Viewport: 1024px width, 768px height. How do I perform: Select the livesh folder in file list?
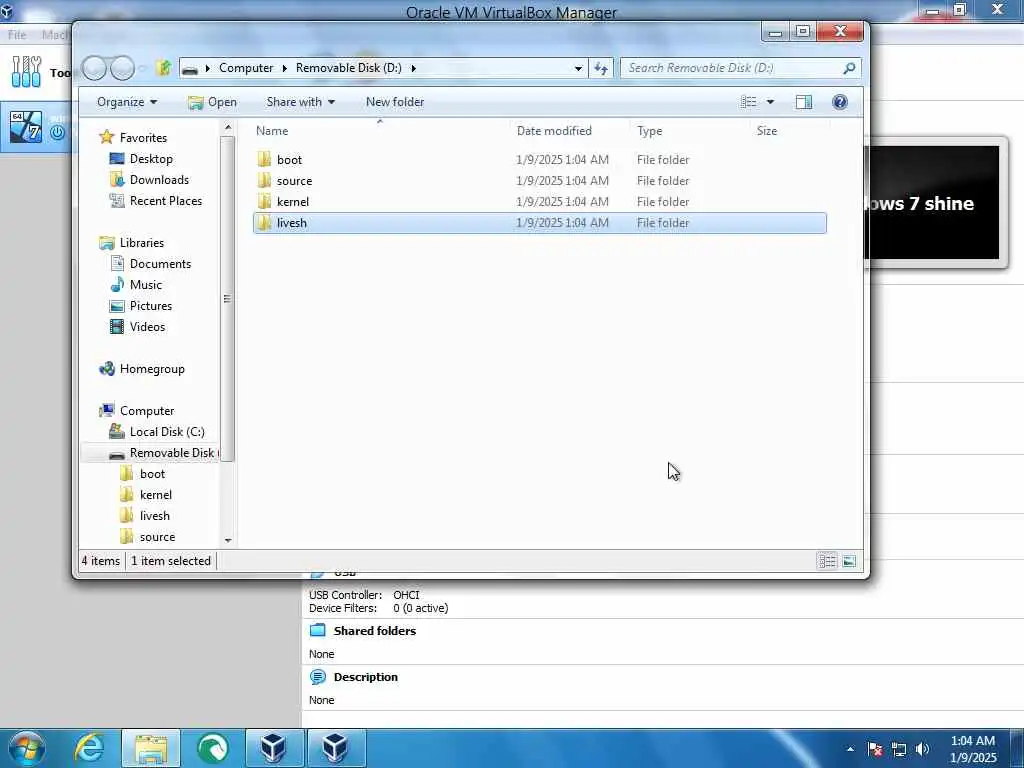pos(539,223)
